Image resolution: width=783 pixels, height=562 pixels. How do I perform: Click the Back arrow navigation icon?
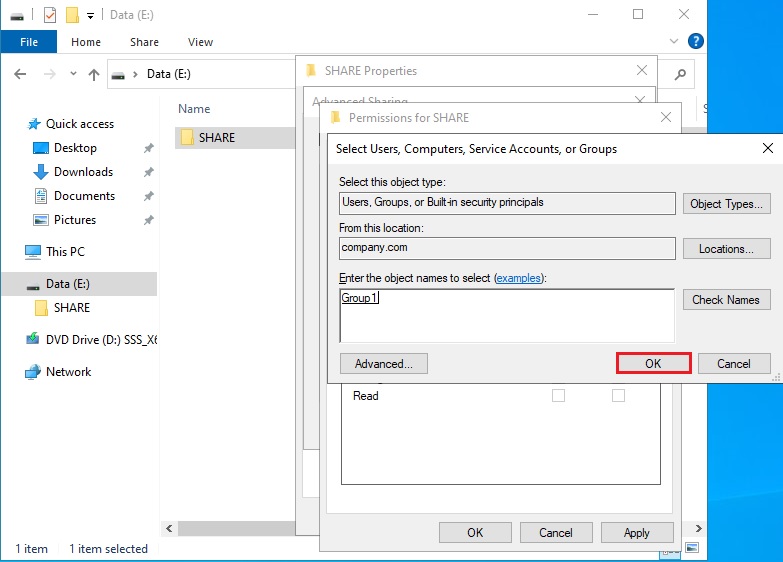20,75
